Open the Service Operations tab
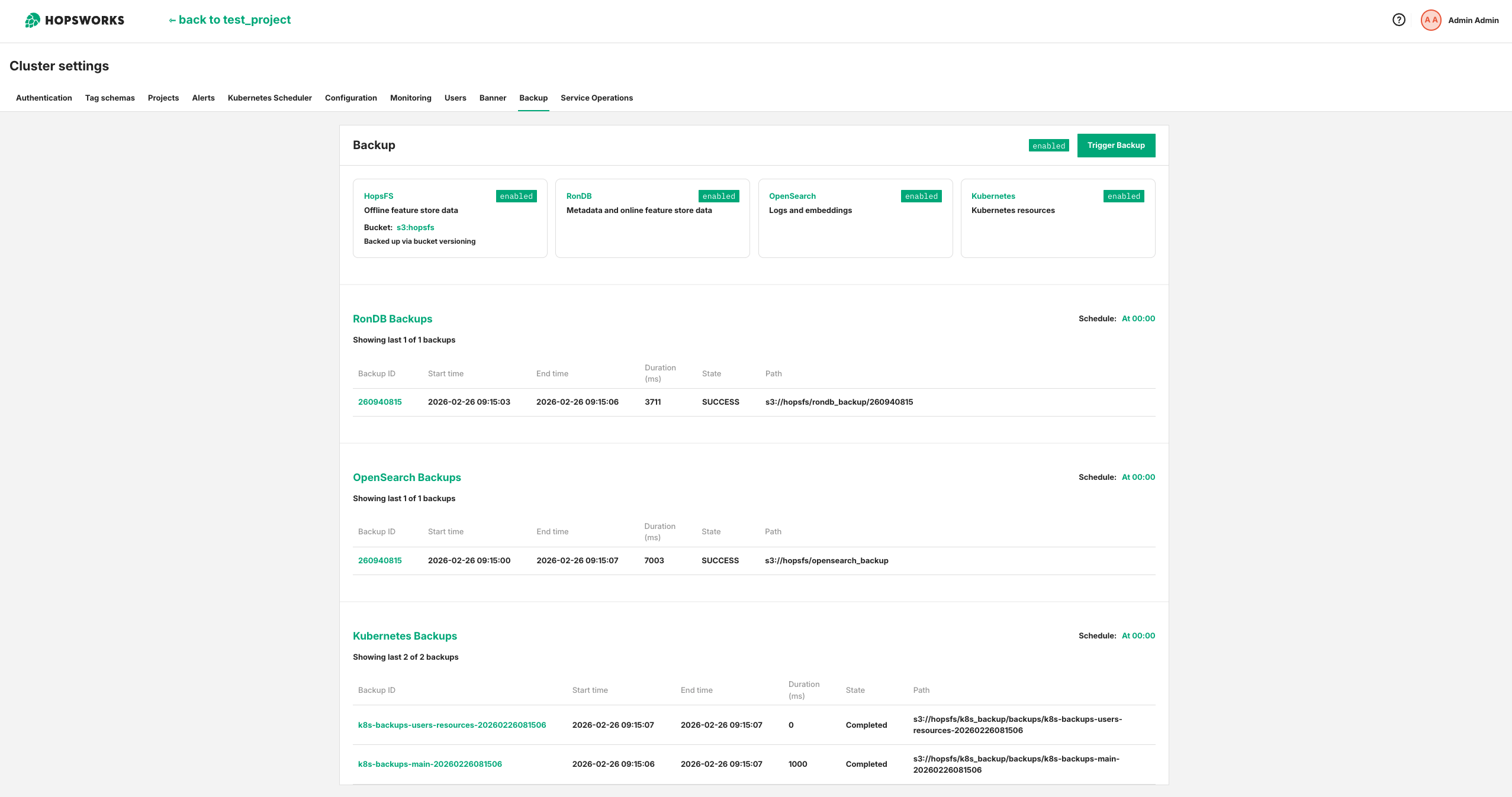1512x797 pixels. point(597,98)
